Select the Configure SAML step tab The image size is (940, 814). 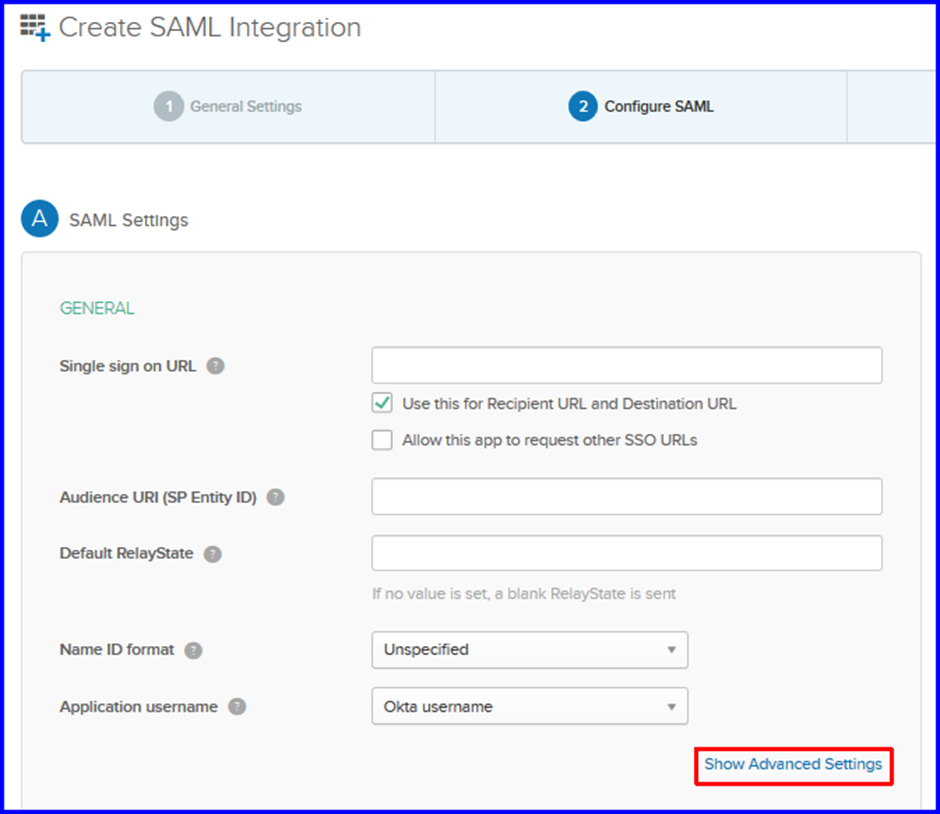641,107
